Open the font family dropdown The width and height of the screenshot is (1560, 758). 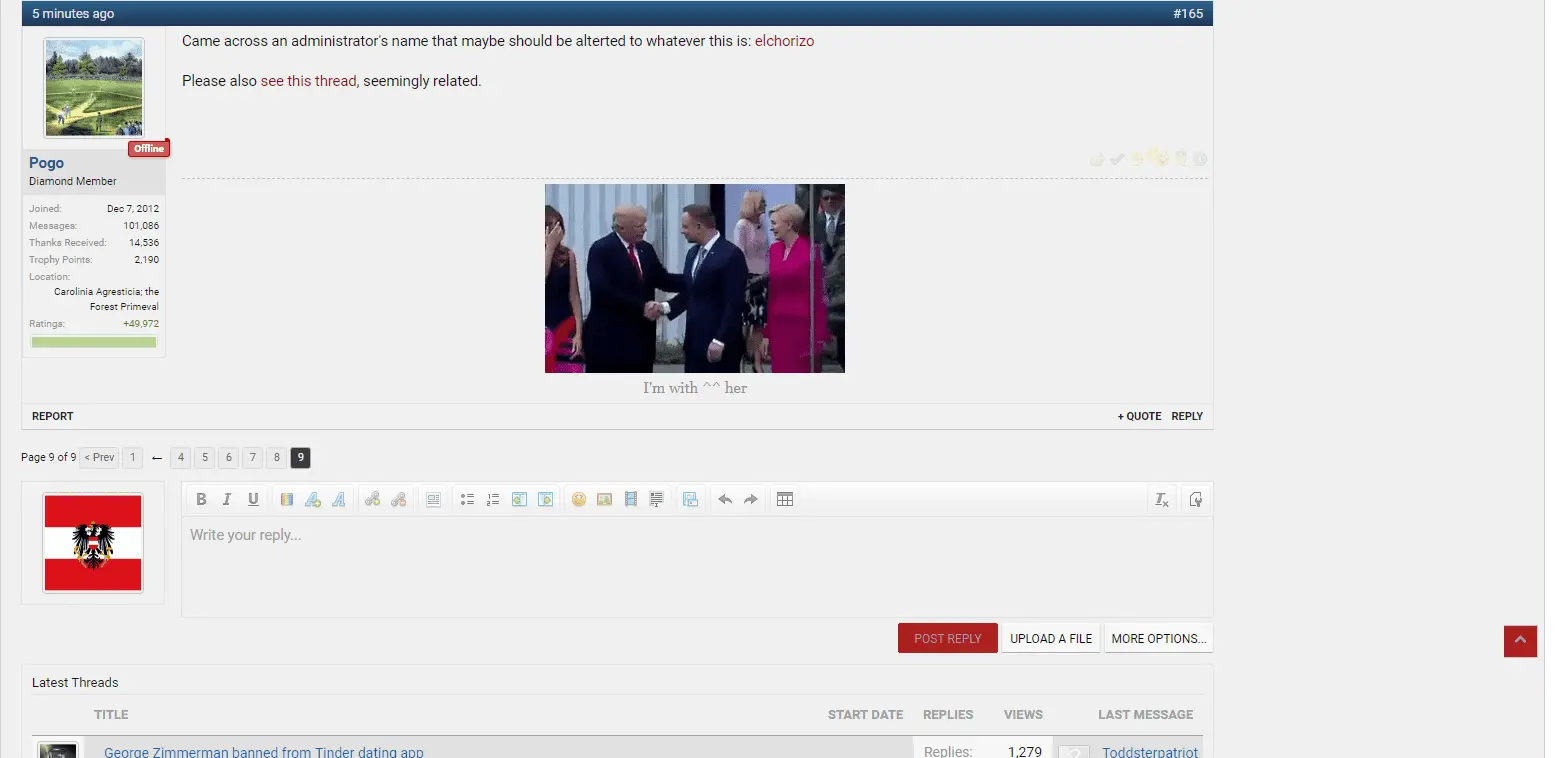click(339, 500)
